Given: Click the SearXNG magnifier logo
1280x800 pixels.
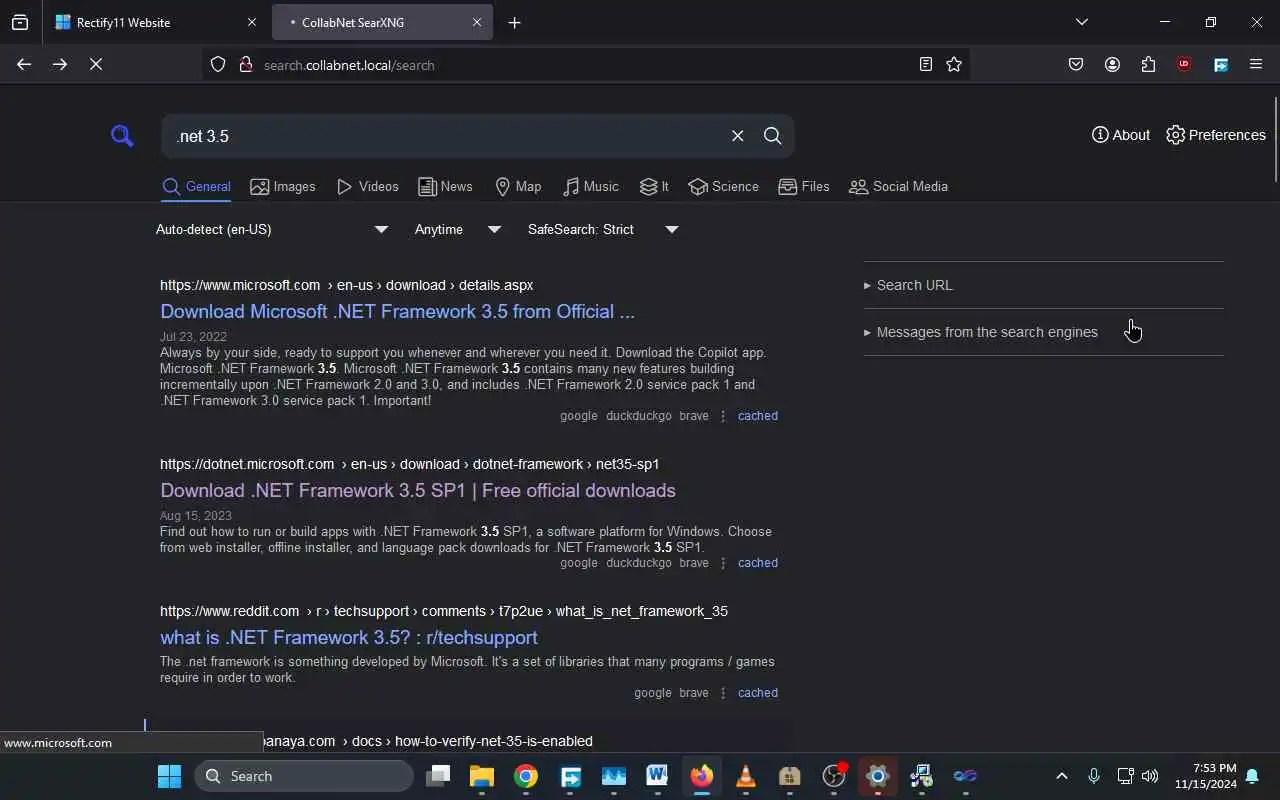Looking at the screenshot, I should 122,136.
